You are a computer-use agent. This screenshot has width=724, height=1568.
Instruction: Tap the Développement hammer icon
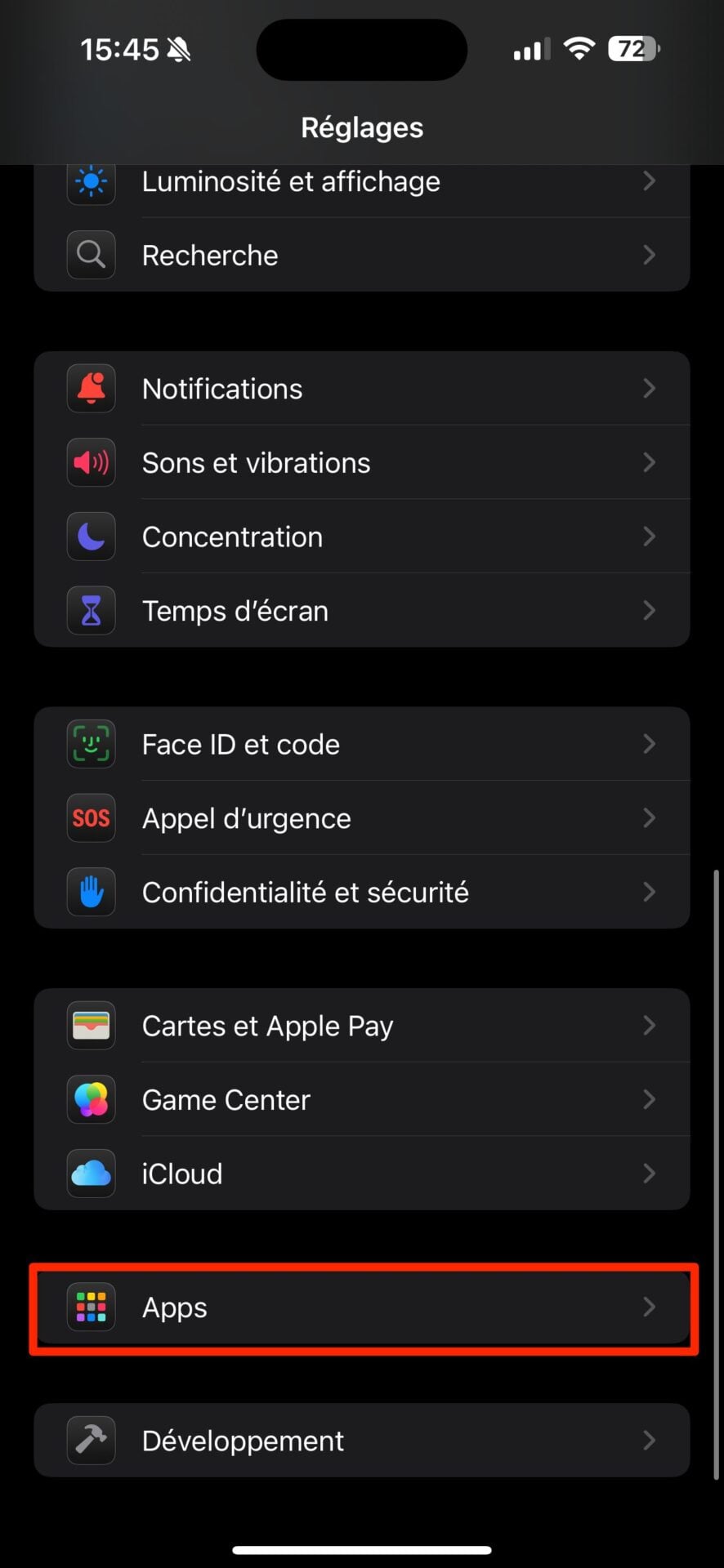point(91,1441)
